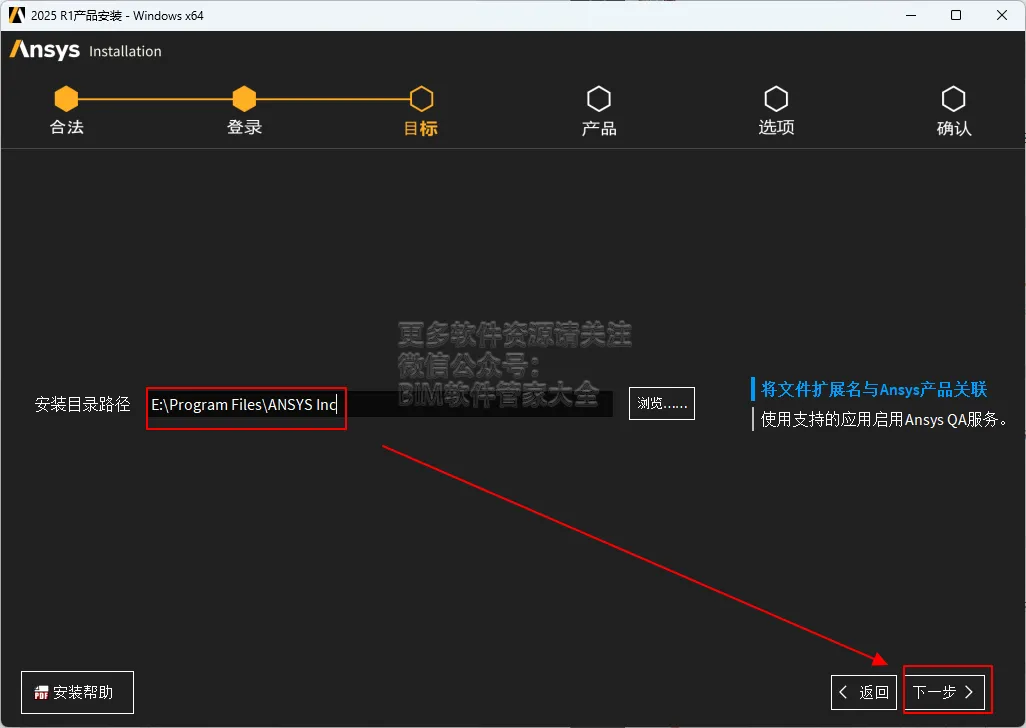Viewport: 1026px width, 728px height.
Task: Click the 返回 back button
Action: click(x=864, y=692)
